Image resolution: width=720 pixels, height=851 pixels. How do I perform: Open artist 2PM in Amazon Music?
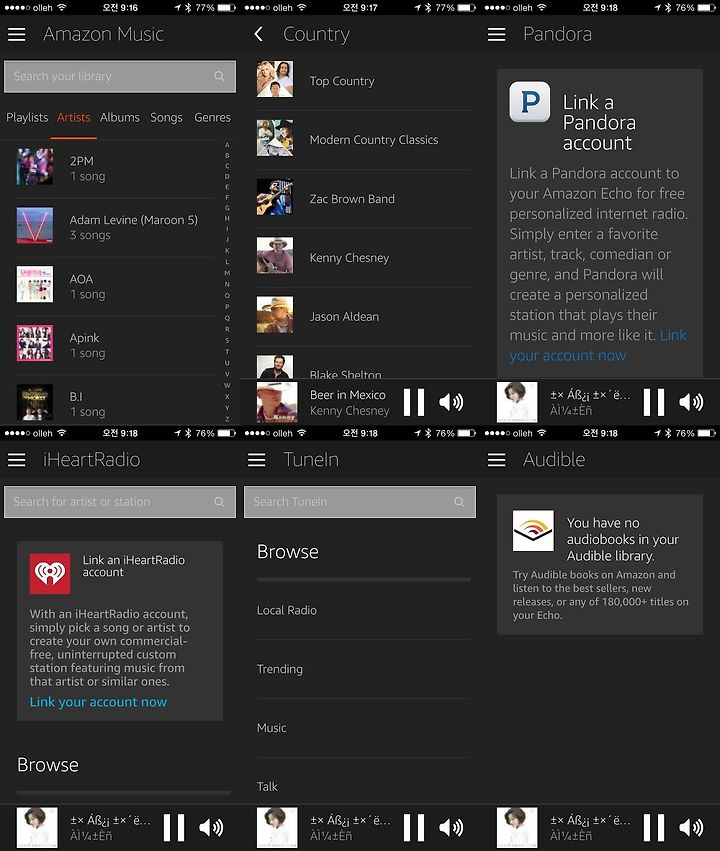click(117, 168)
